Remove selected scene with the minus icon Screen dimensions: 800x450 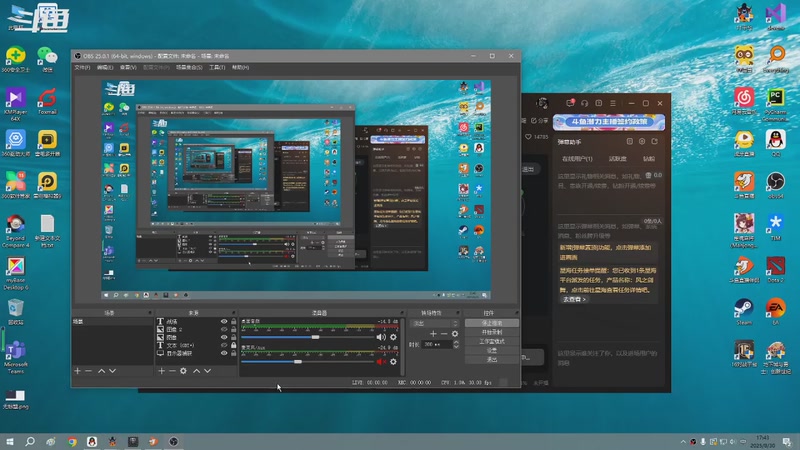tap(88, 371)
